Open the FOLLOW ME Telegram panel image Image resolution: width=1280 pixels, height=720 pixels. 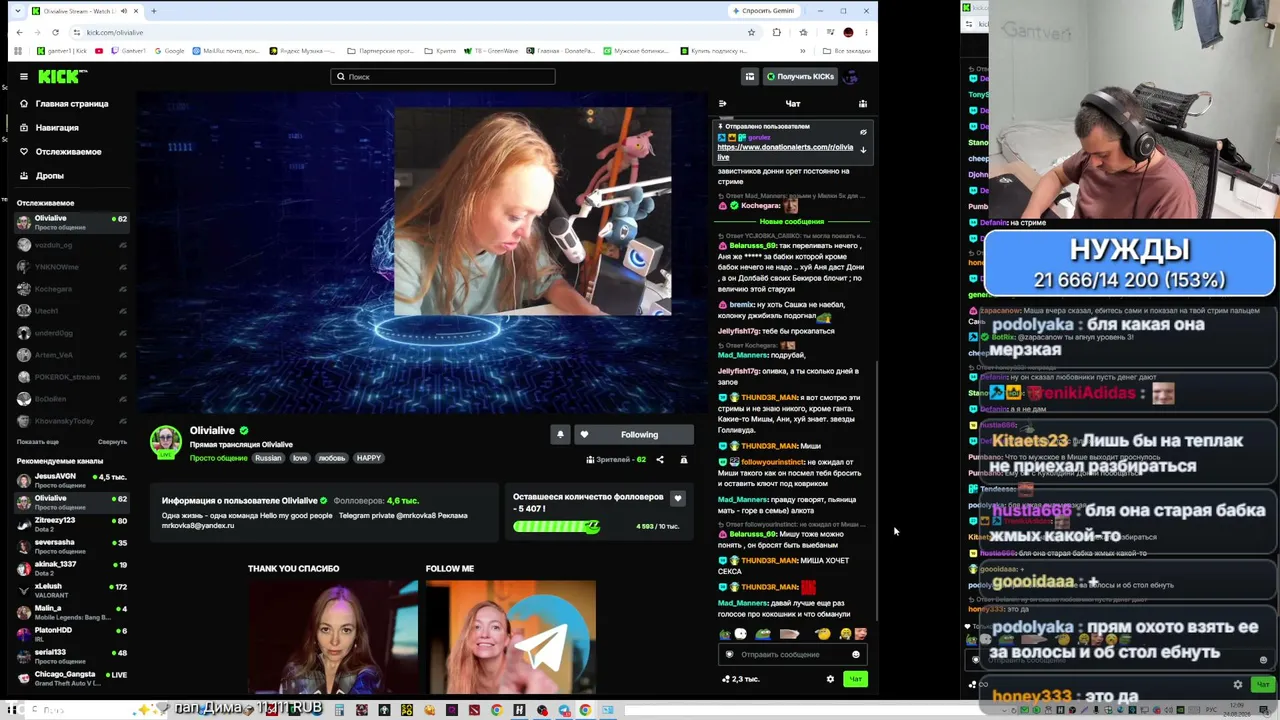(x=510, y=637)
